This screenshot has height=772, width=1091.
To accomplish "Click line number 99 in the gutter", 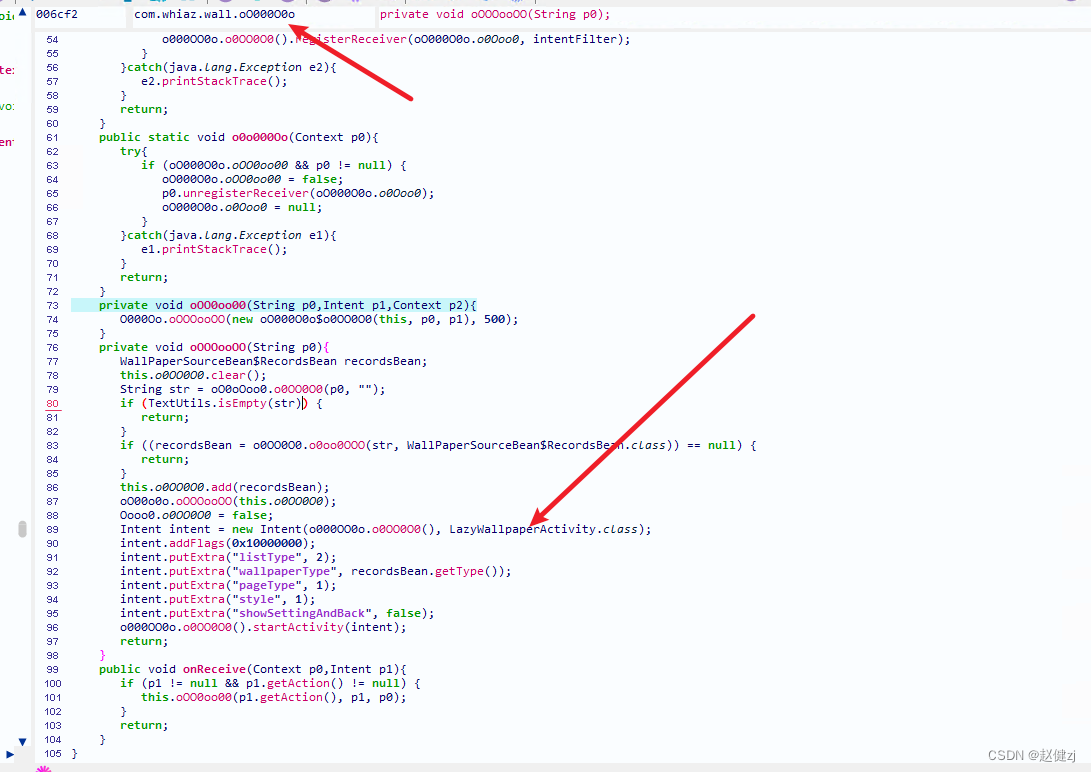I will 53,669.
